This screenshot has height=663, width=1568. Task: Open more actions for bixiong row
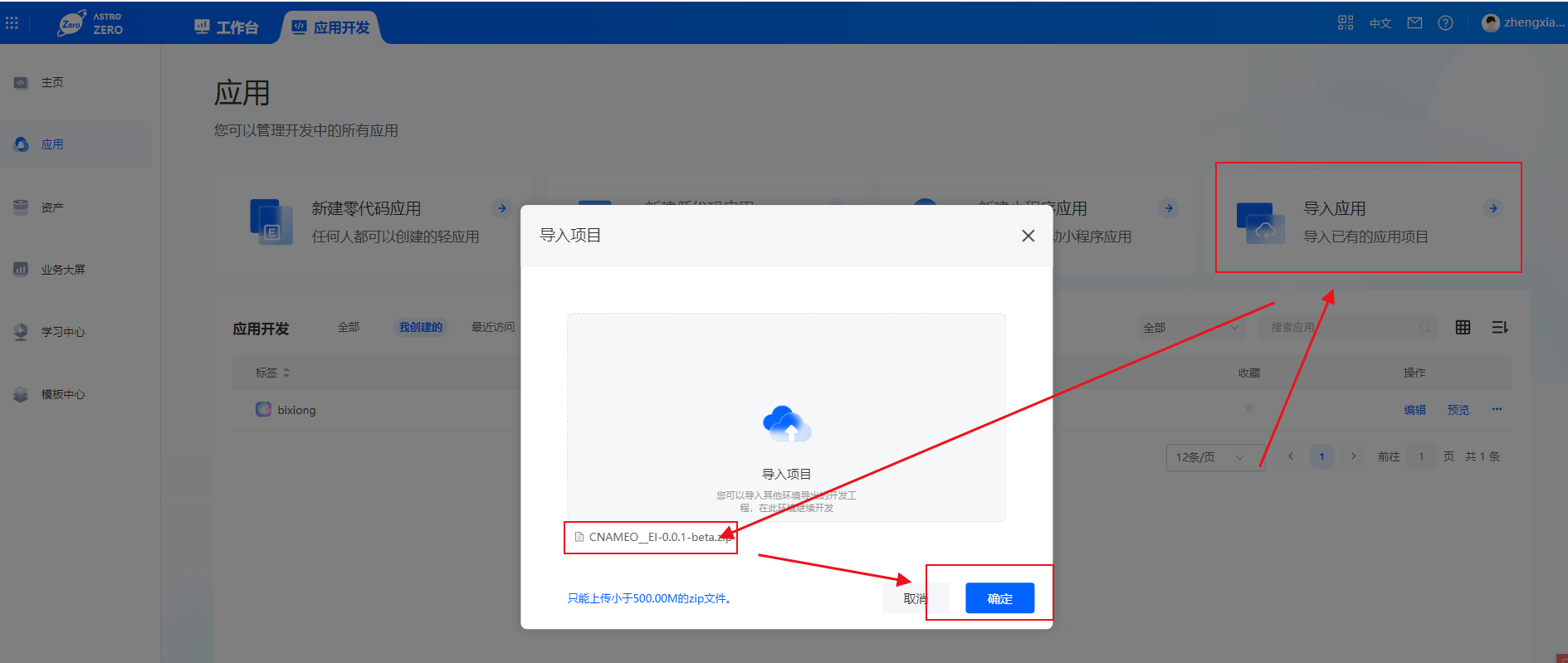[1497, 409]
